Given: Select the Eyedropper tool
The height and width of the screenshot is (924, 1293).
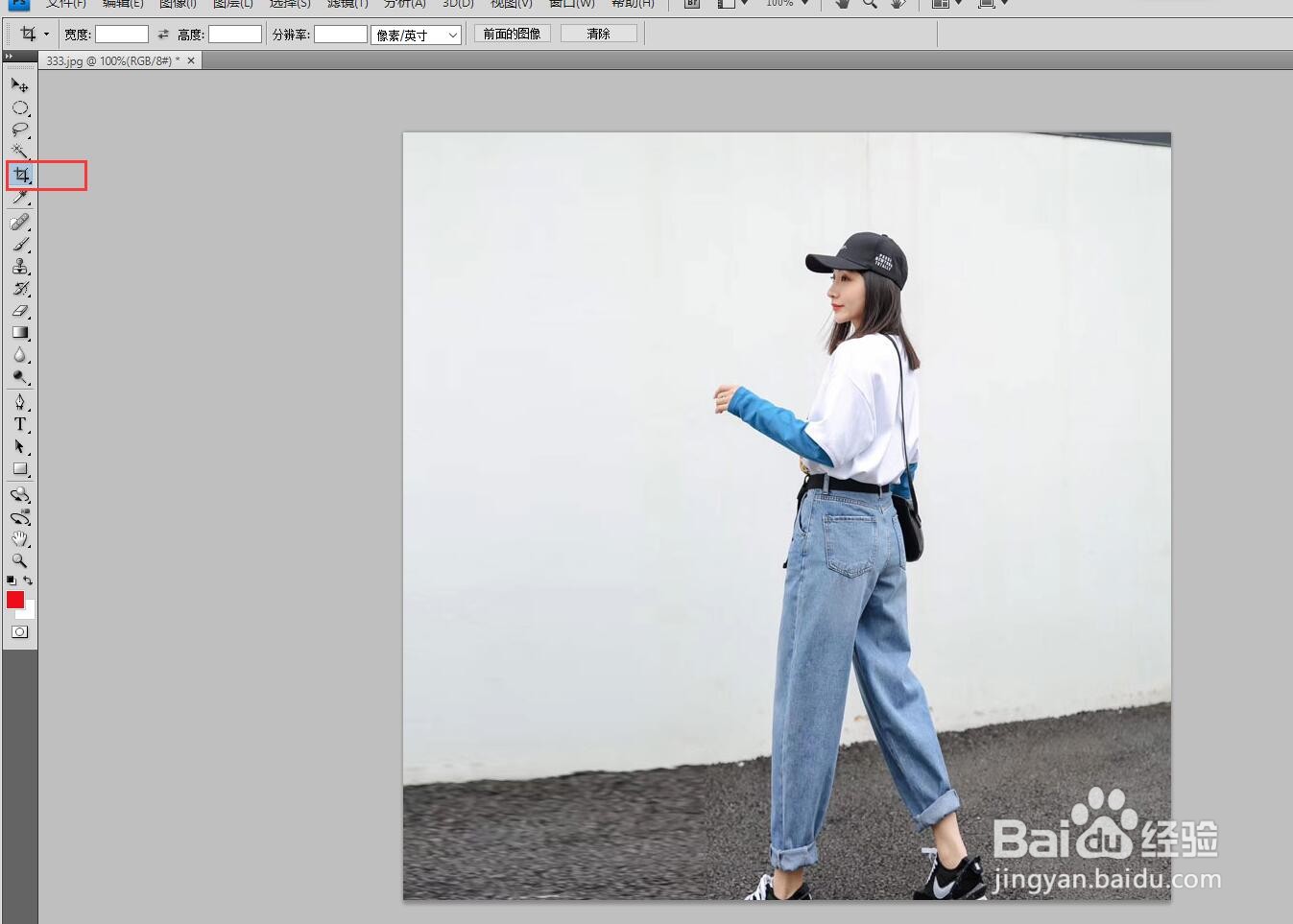Looking at the screenshot, I should (x=19, y=198).
